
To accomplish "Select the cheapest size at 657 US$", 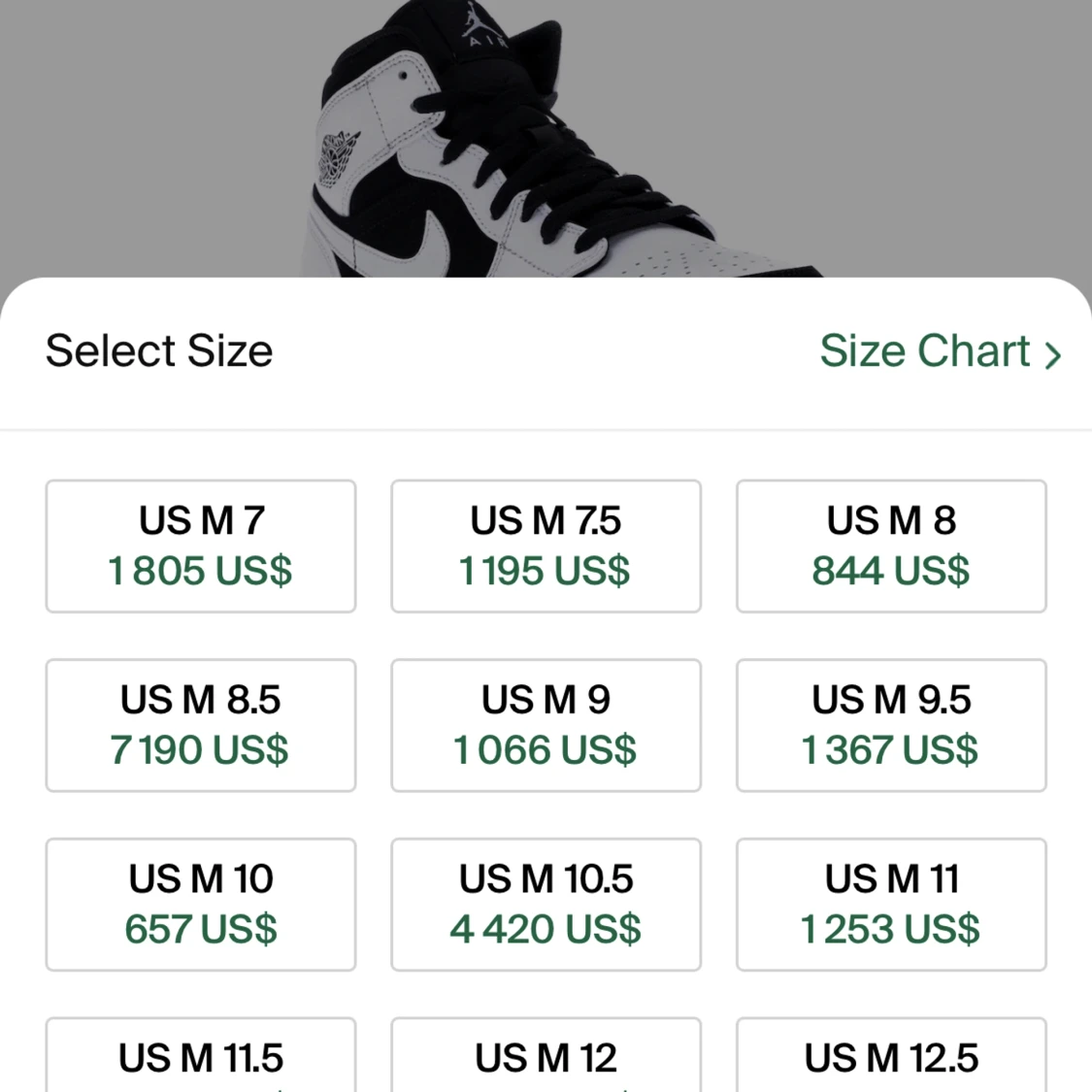I will click(200, 905).
